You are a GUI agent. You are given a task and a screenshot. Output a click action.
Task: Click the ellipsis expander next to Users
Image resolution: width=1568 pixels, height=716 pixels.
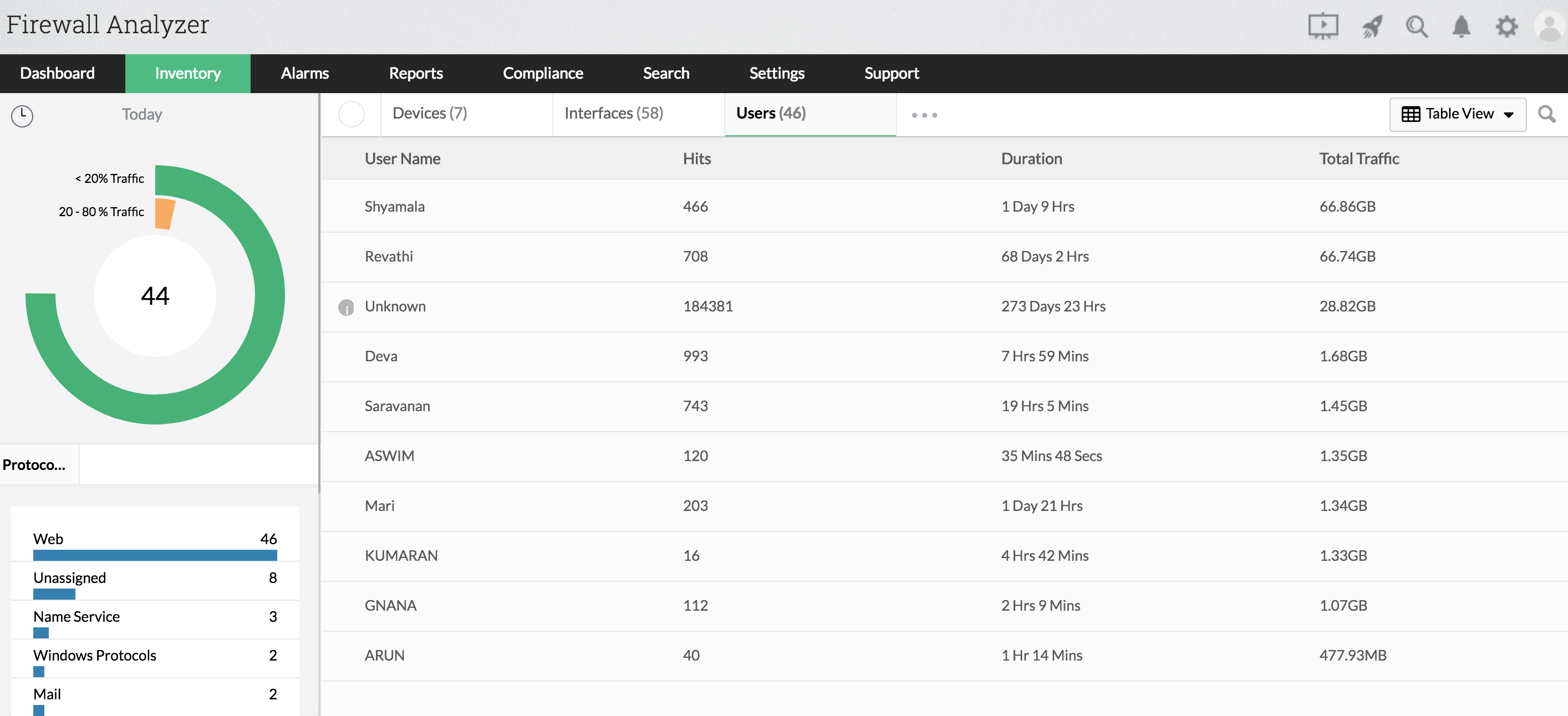[x=925, y=113]
